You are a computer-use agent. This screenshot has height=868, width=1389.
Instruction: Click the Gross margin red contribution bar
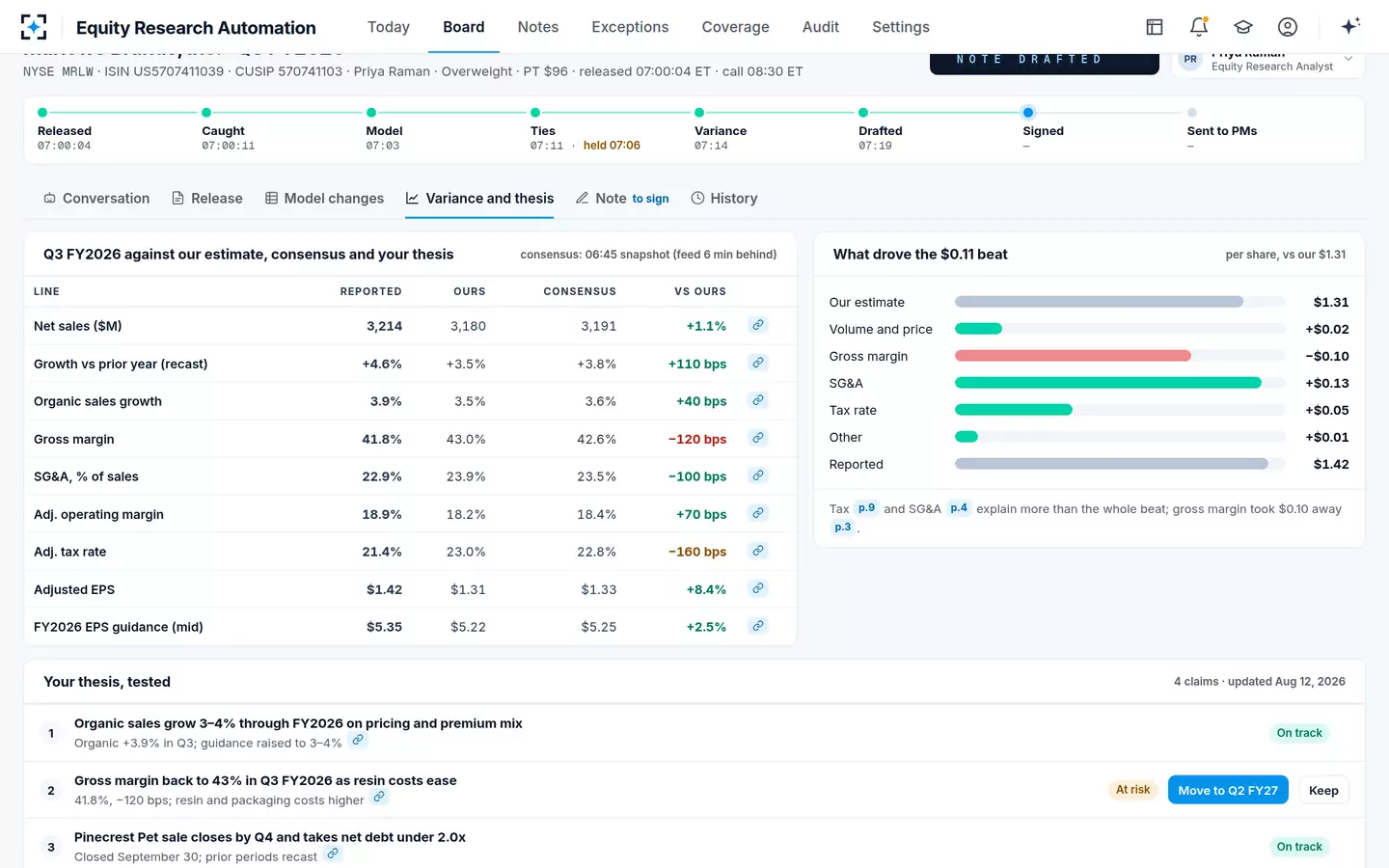[x=1073, y=356]
